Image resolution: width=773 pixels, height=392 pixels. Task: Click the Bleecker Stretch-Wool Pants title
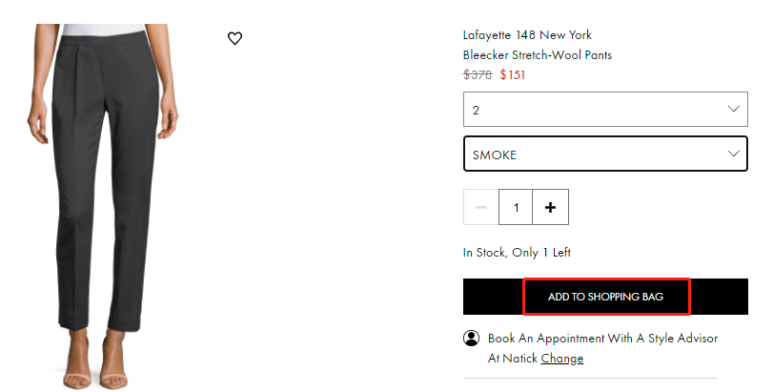537,55
